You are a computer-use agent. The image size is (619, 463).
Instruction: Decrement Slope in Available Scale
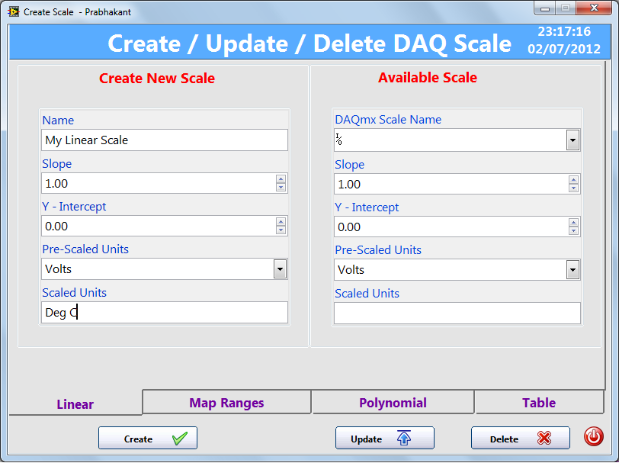pyautogui.click(x=574, y=189)
